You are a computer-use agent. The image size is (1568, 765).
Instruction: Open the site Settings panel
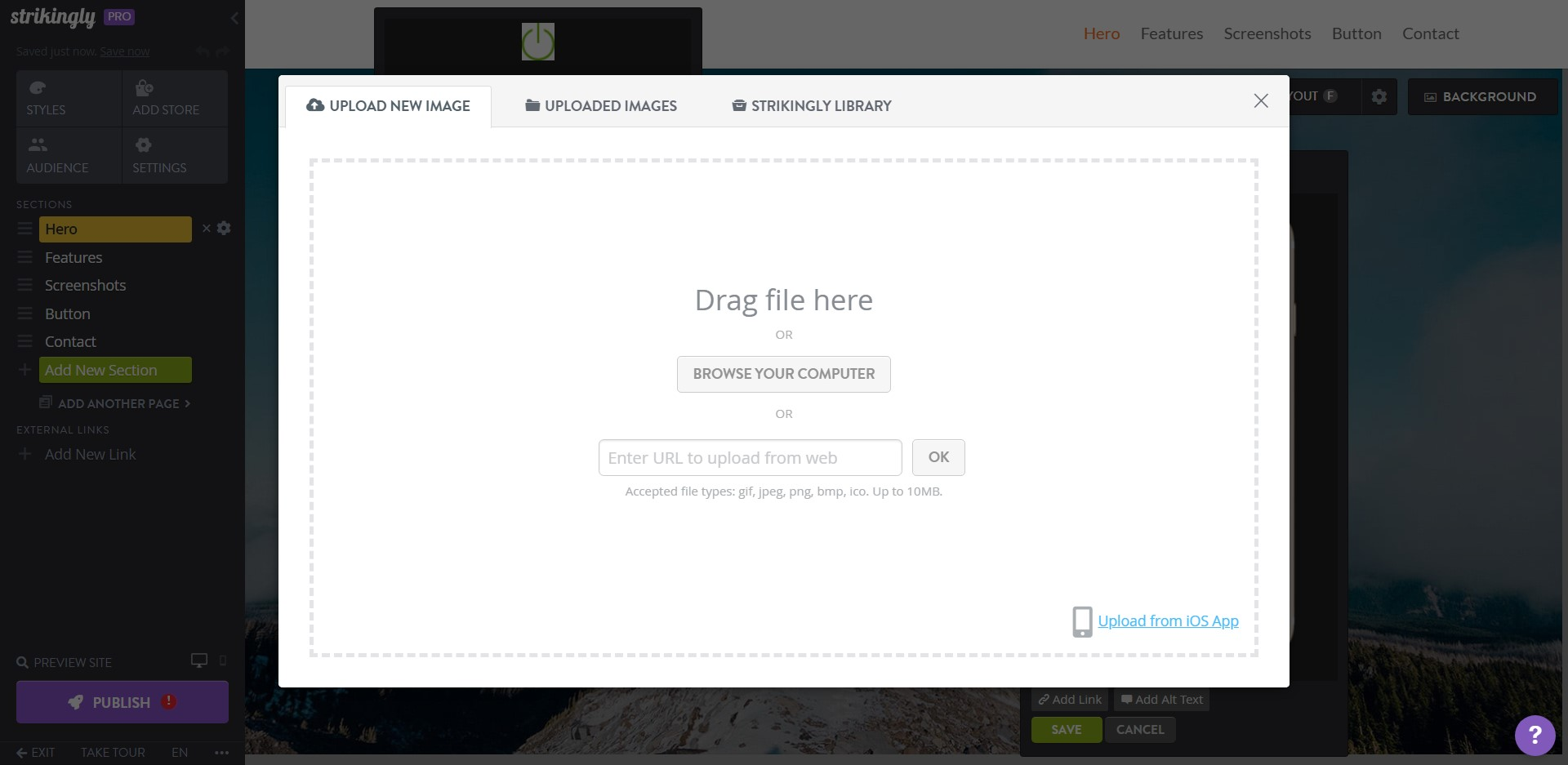(x=159, y=155)
